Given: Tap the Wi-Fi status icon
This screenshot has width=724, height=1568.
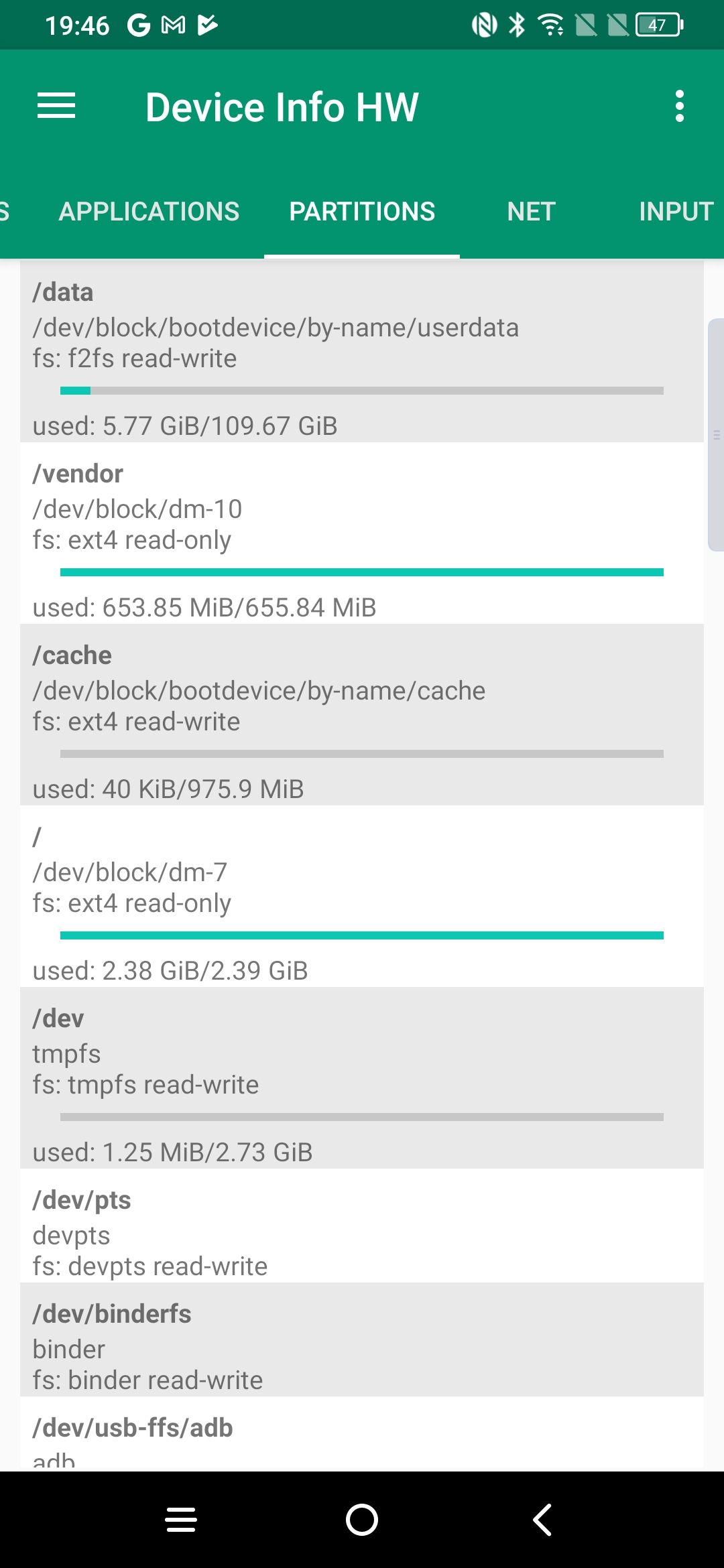Looking at the screenshot, I should tap(551, 25).
